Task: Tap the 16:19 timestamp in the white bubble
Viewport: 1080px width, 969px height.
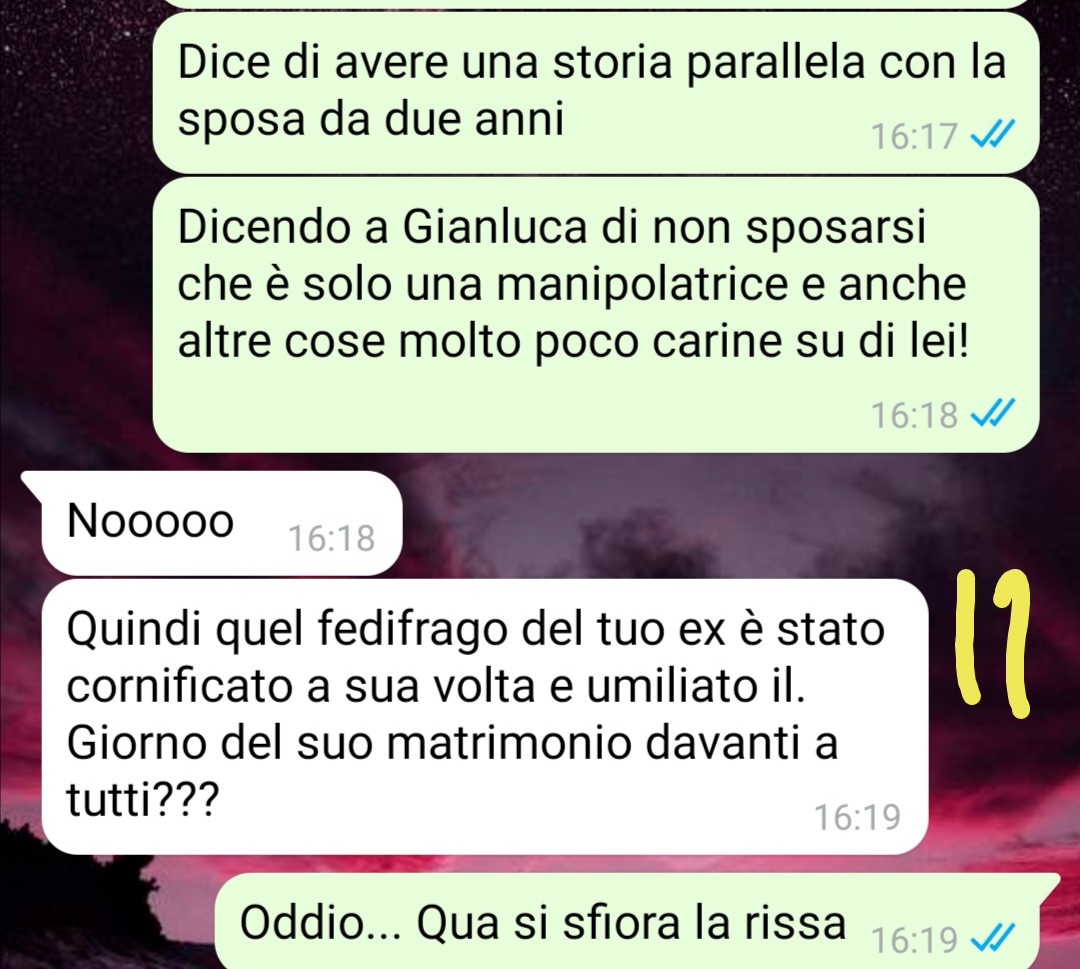Action: point(857,817)
